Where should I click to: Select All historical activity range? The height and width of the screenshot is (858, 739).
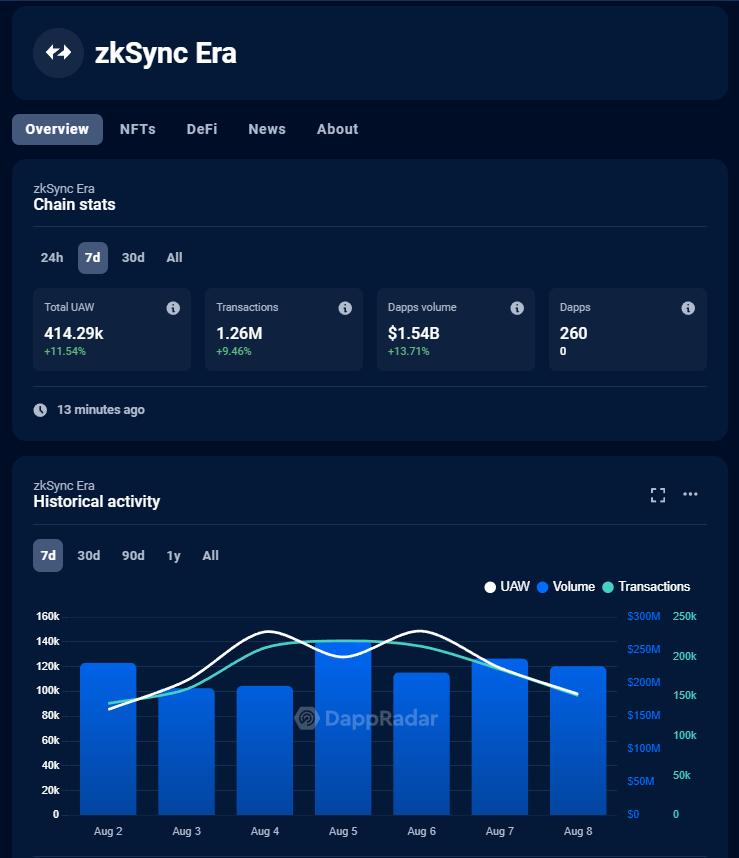(x=211, y=555)
